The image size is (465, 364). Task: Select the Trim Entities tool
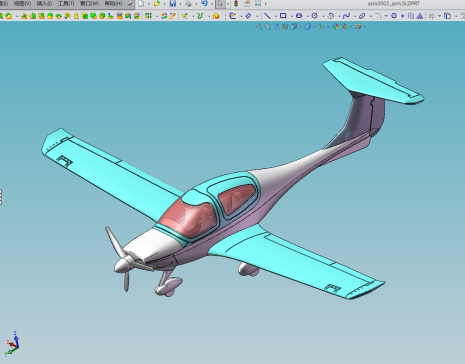[x=432, y=16]
